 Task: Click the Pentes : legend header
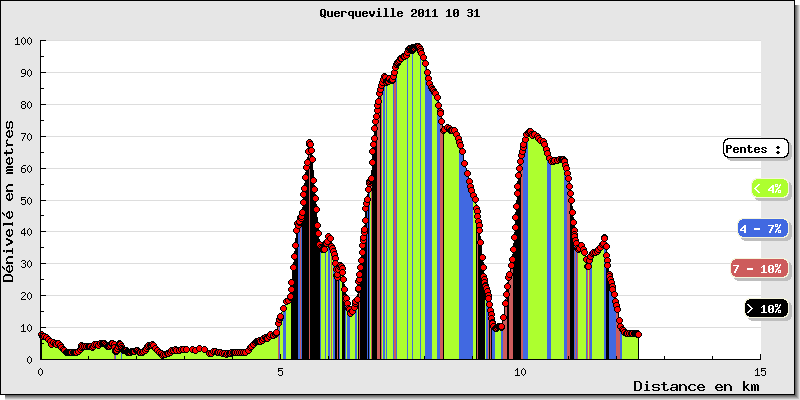756,149
